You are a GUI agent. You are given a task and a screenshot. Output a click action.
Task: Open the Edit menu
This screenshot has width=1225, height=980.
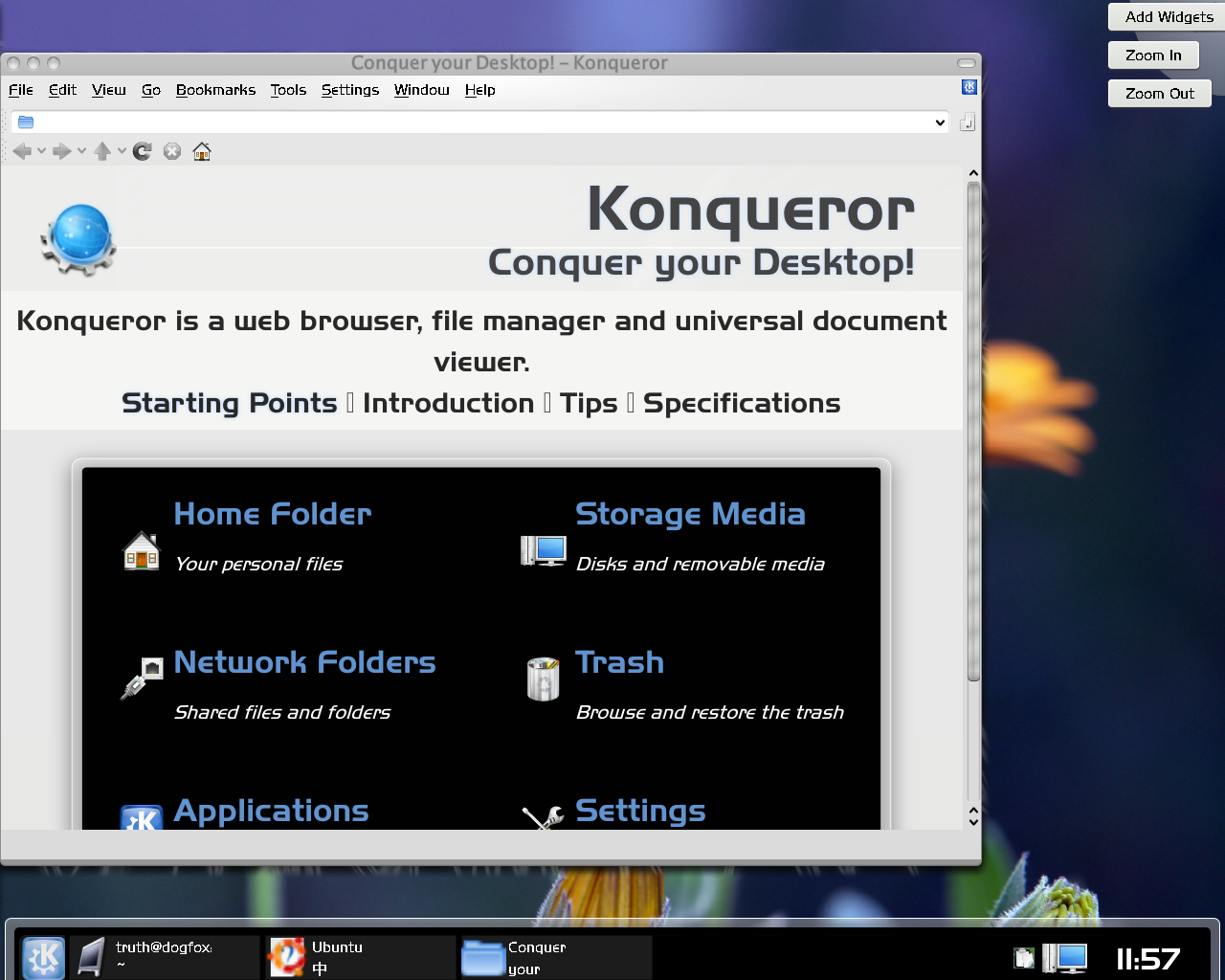(62, 90)
